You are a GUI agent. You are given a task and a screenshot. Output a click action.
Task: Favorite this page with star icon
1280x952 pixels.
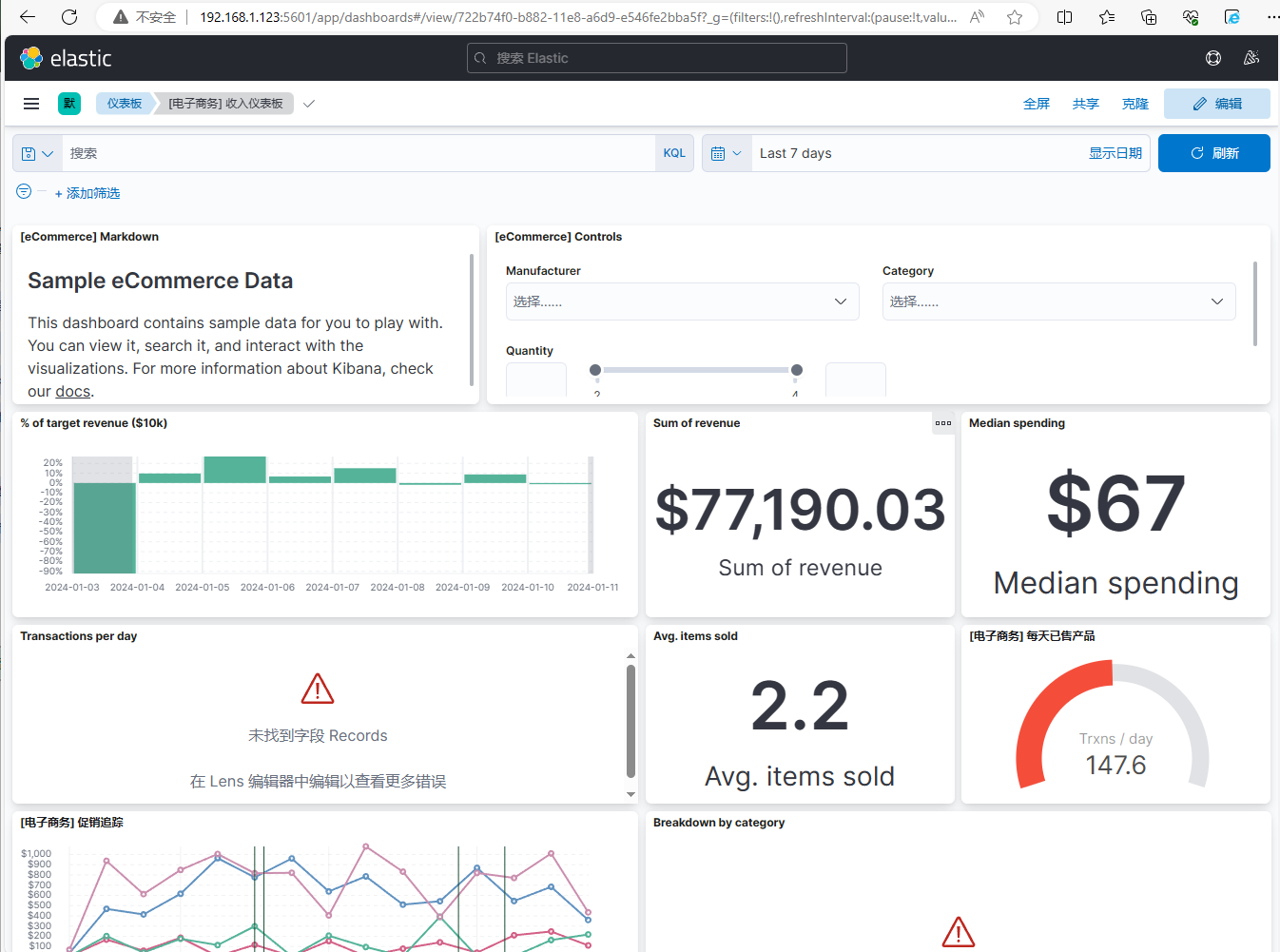coord(1015,17)
